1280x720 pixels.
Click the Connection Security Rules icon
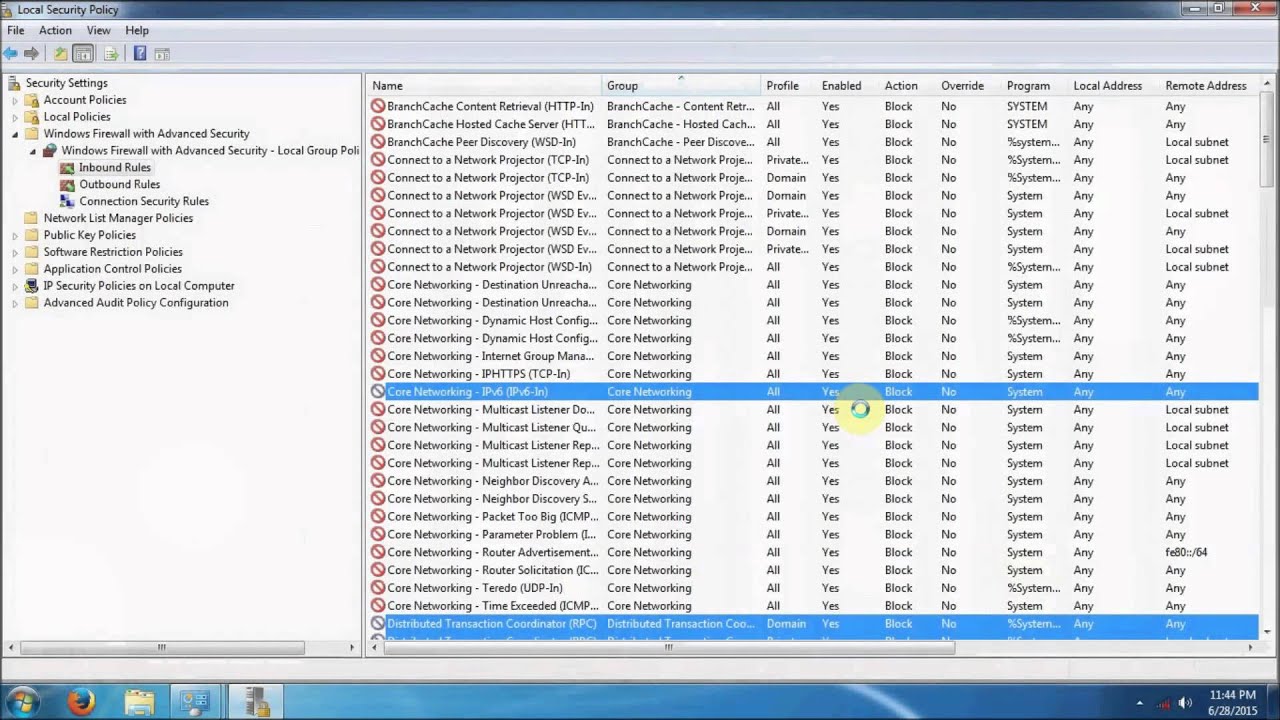pyautogui.click(x=68, y=201)
